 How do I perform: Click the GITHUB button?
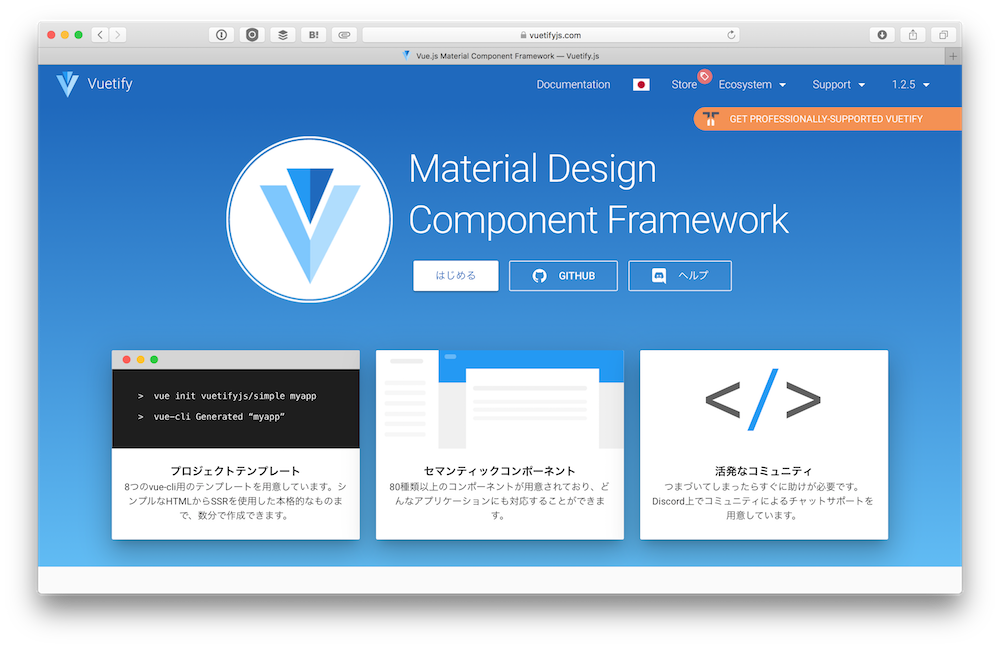pyautogui.click(x=563, y=276)
